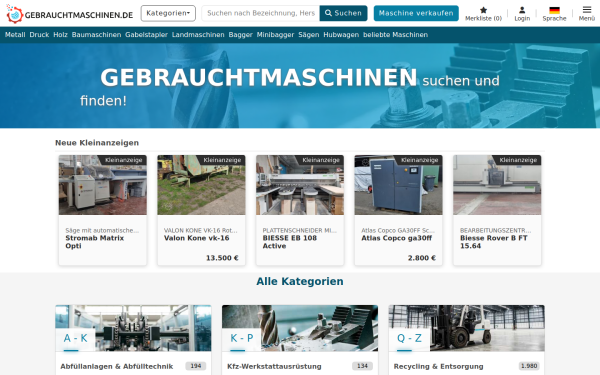Click the 194 count badge
This screenshot has width=600, height=375.
[196, 366]
